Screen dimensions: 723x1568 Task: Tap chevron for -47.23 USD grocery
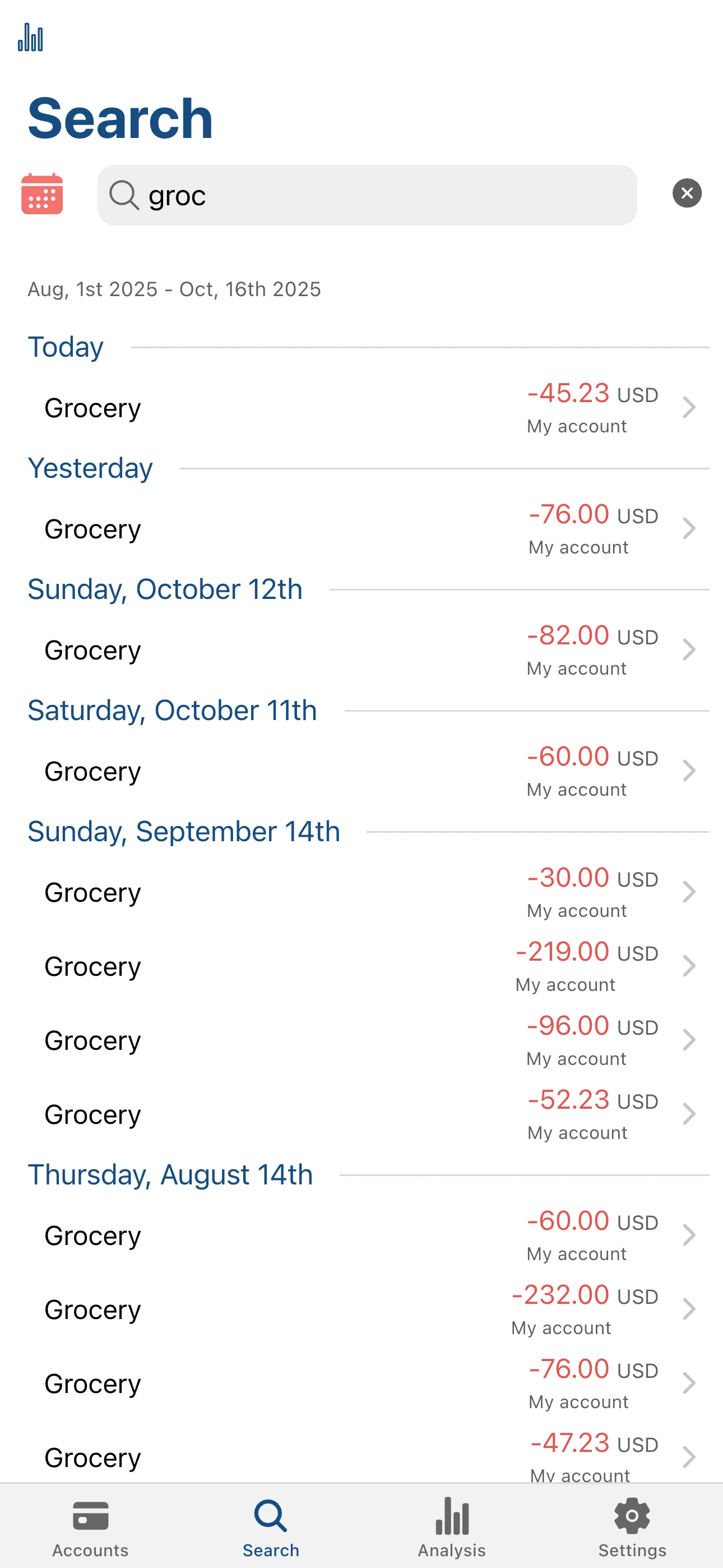click(x=688, y=1457)
